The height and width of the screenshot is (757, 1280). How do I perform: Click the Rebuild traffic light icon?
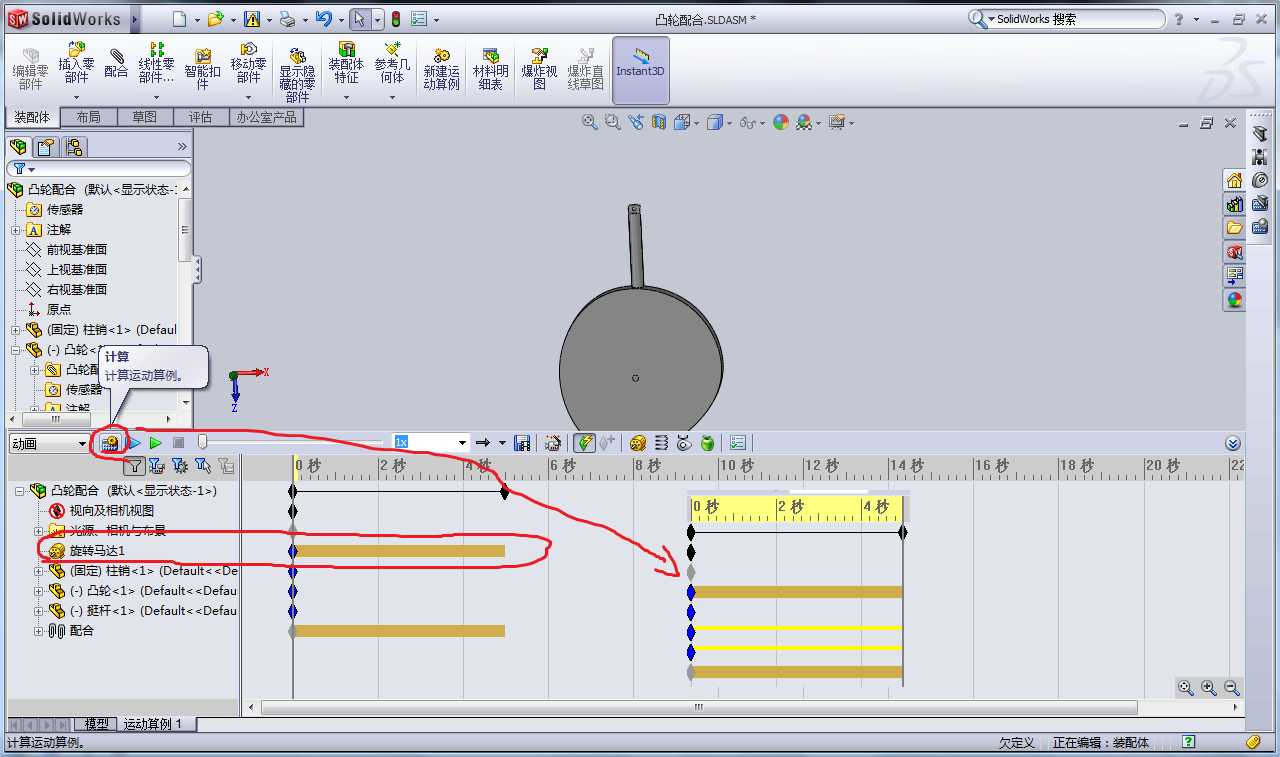pos(395,19)
